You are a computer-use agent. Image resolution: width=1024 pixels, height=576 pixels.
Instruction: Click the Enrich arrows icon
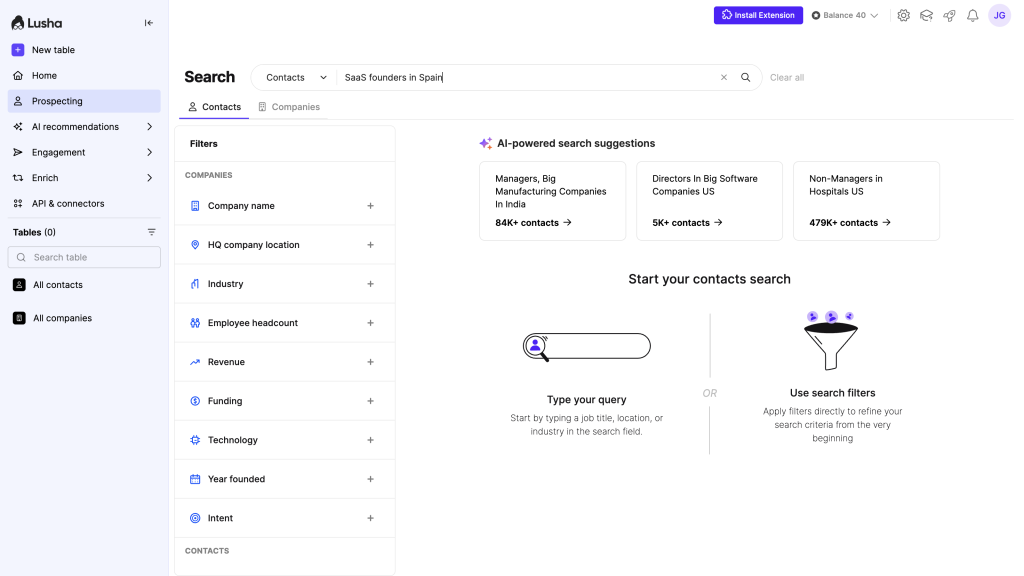(18, 178)
